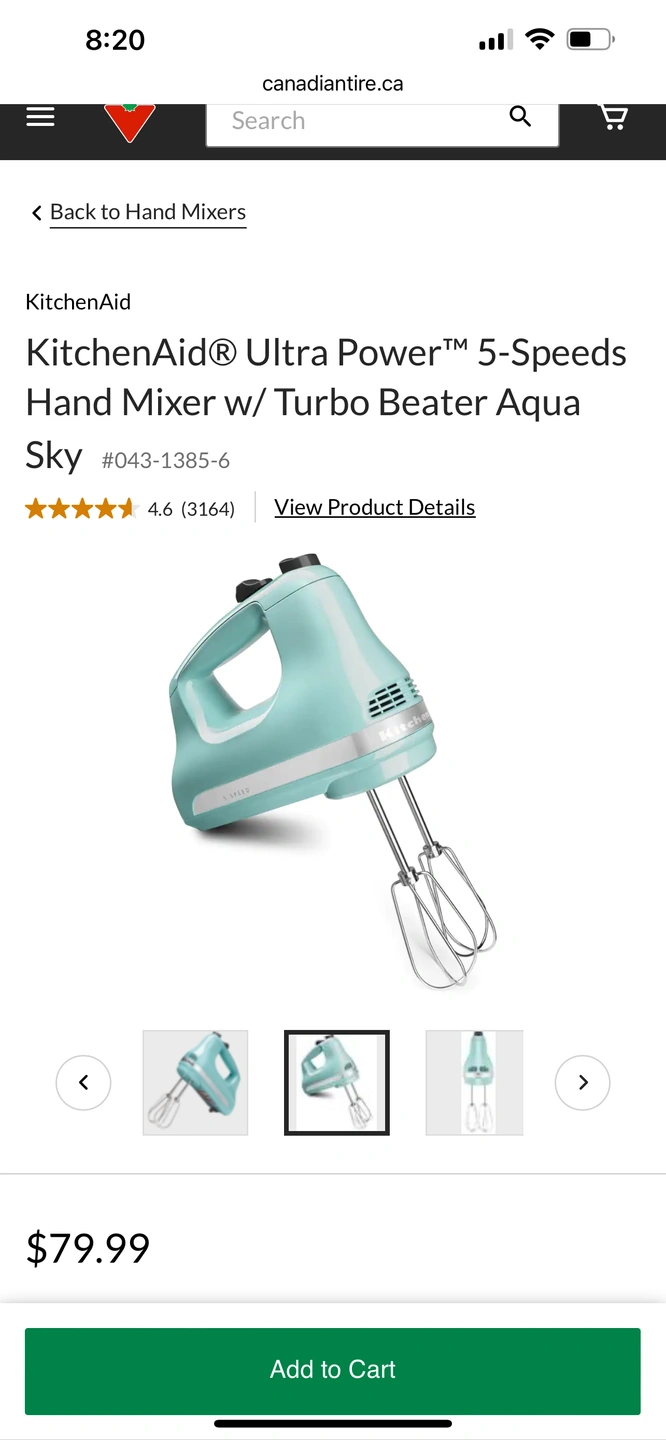Viewport: 666px width, 1440px height.
Task: Click the orange star rating icons
Action: (x=81, y=509)
